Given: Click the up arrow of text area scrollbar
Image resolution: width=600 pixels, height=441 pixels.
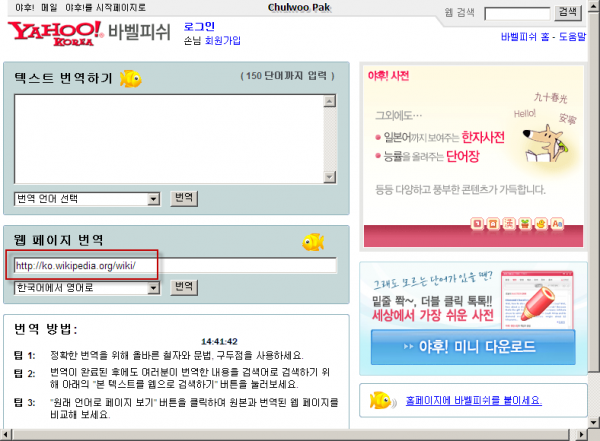Looking at the screenshot, I should (329, 101).
